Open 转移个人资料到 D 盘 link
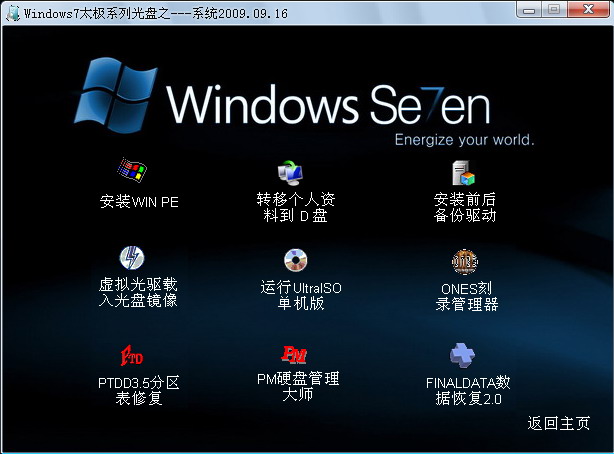This screenshot has width=614, height=454. (296, 208)
